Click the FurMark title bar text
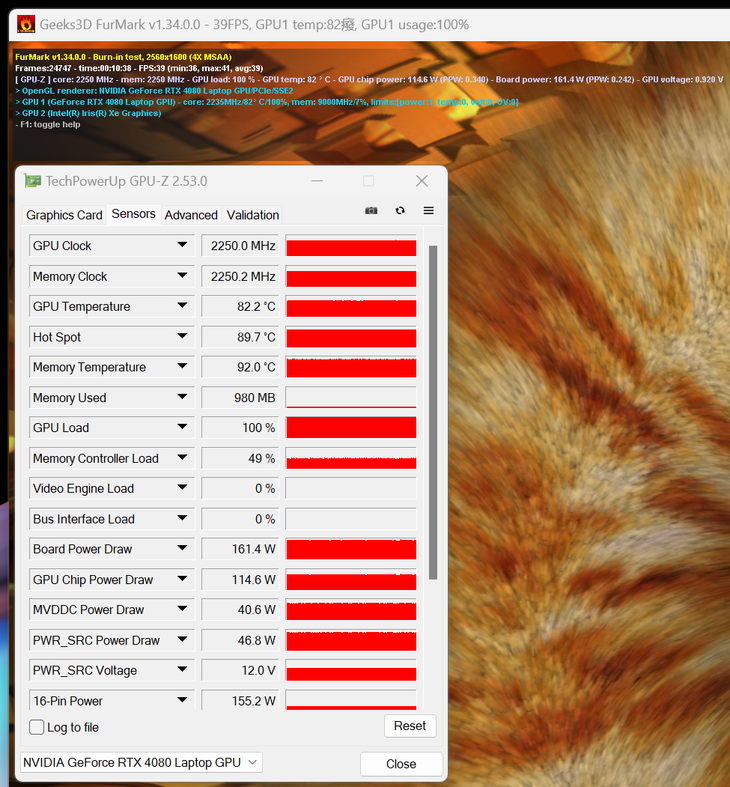 [254, 25]
